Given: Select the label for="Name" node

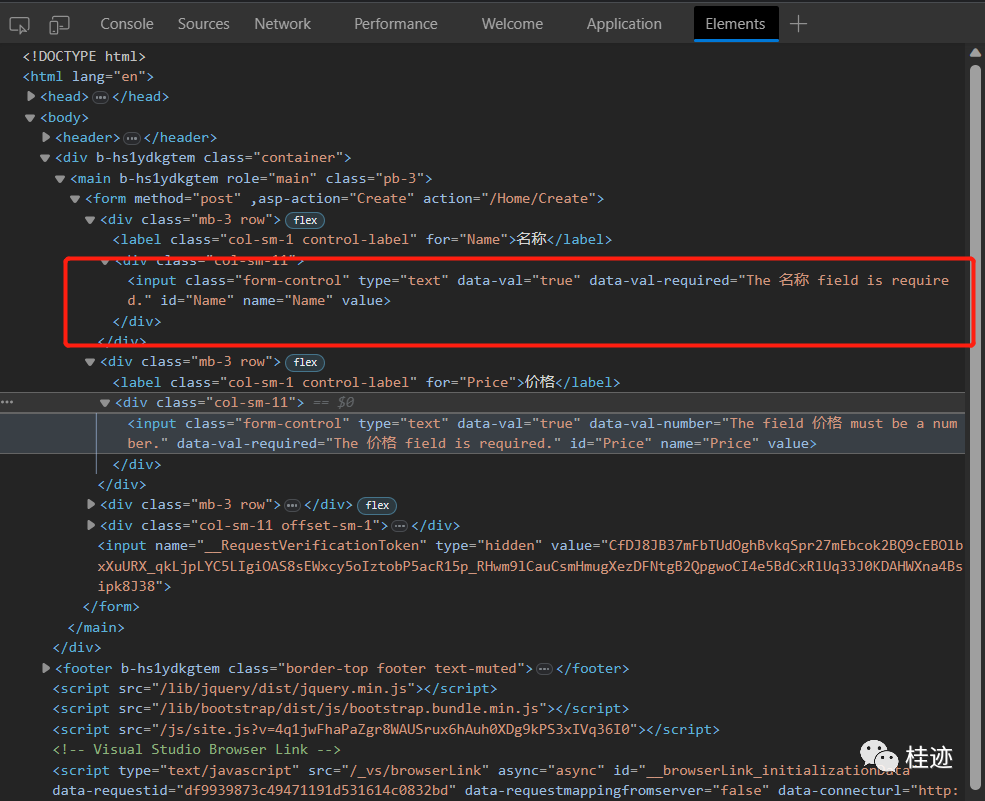Looking at the screenshot, I should [362, 239].
